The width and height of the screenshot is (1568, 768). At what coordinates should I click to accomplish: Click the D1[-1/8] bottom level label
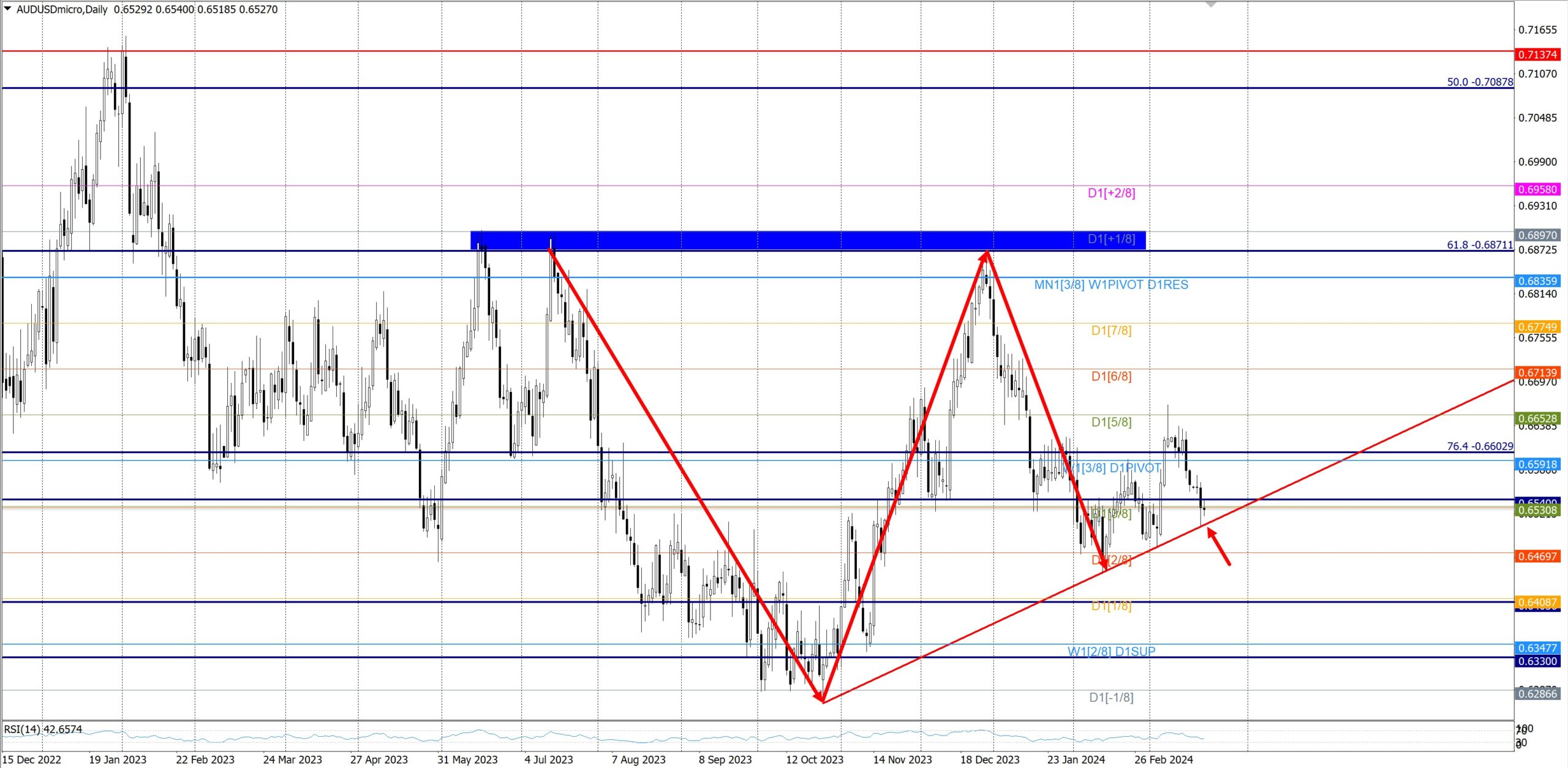pyautogui.click(x=1111, y=698)
